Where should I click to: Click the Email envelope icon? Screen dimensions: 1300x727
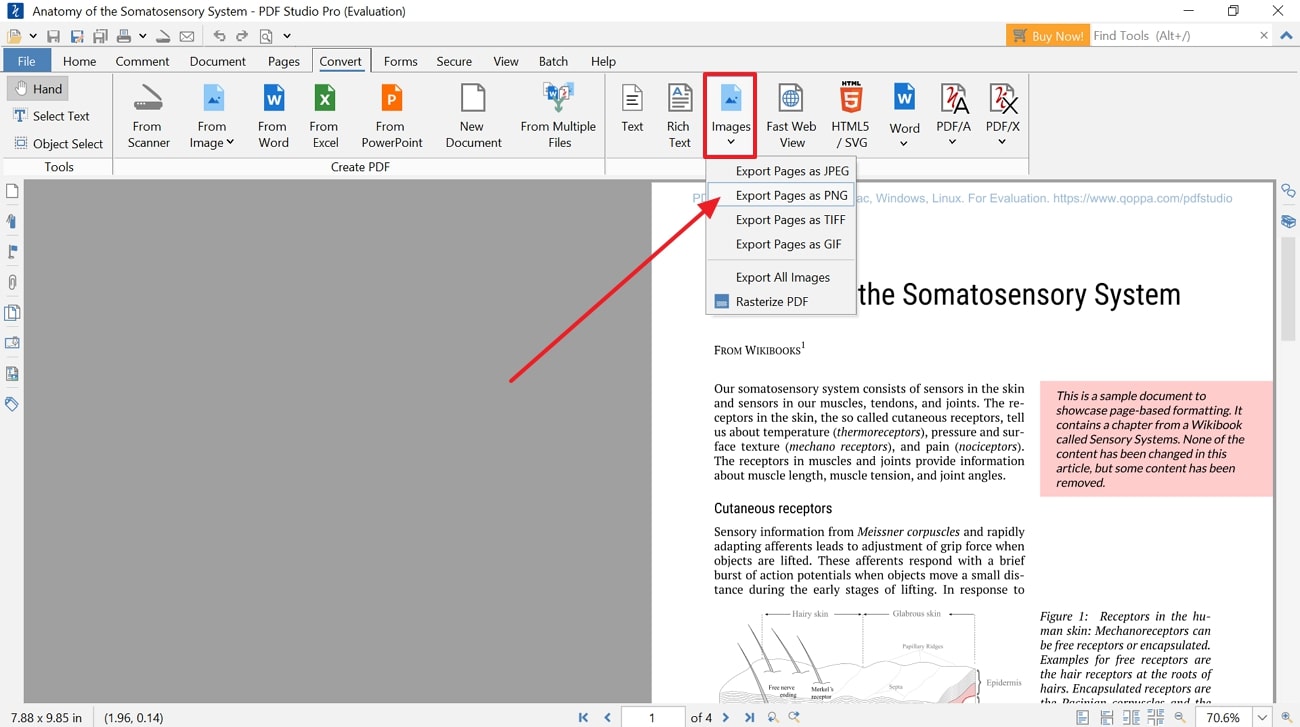pos(187,36)
